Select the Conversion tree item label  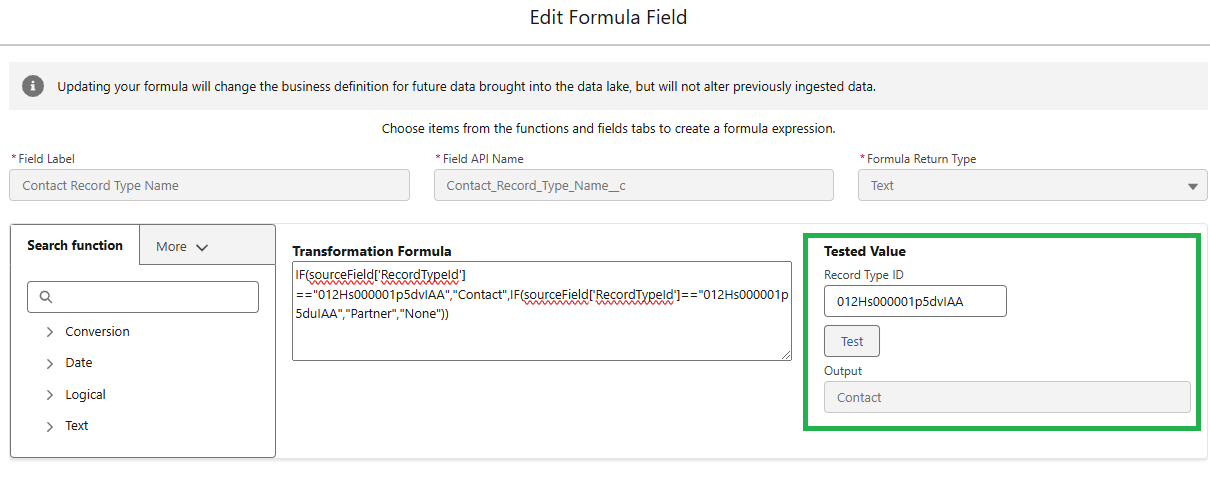(98, 332)
